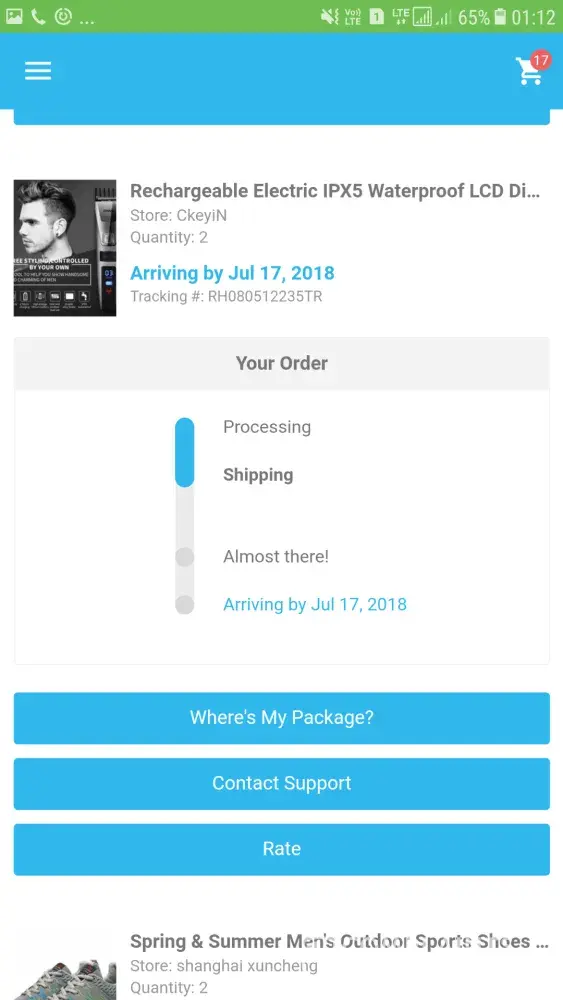Tap the phone call status icon
This screenshot has width=563, height=1000.
pyautogui.click(x=38, y=17)
